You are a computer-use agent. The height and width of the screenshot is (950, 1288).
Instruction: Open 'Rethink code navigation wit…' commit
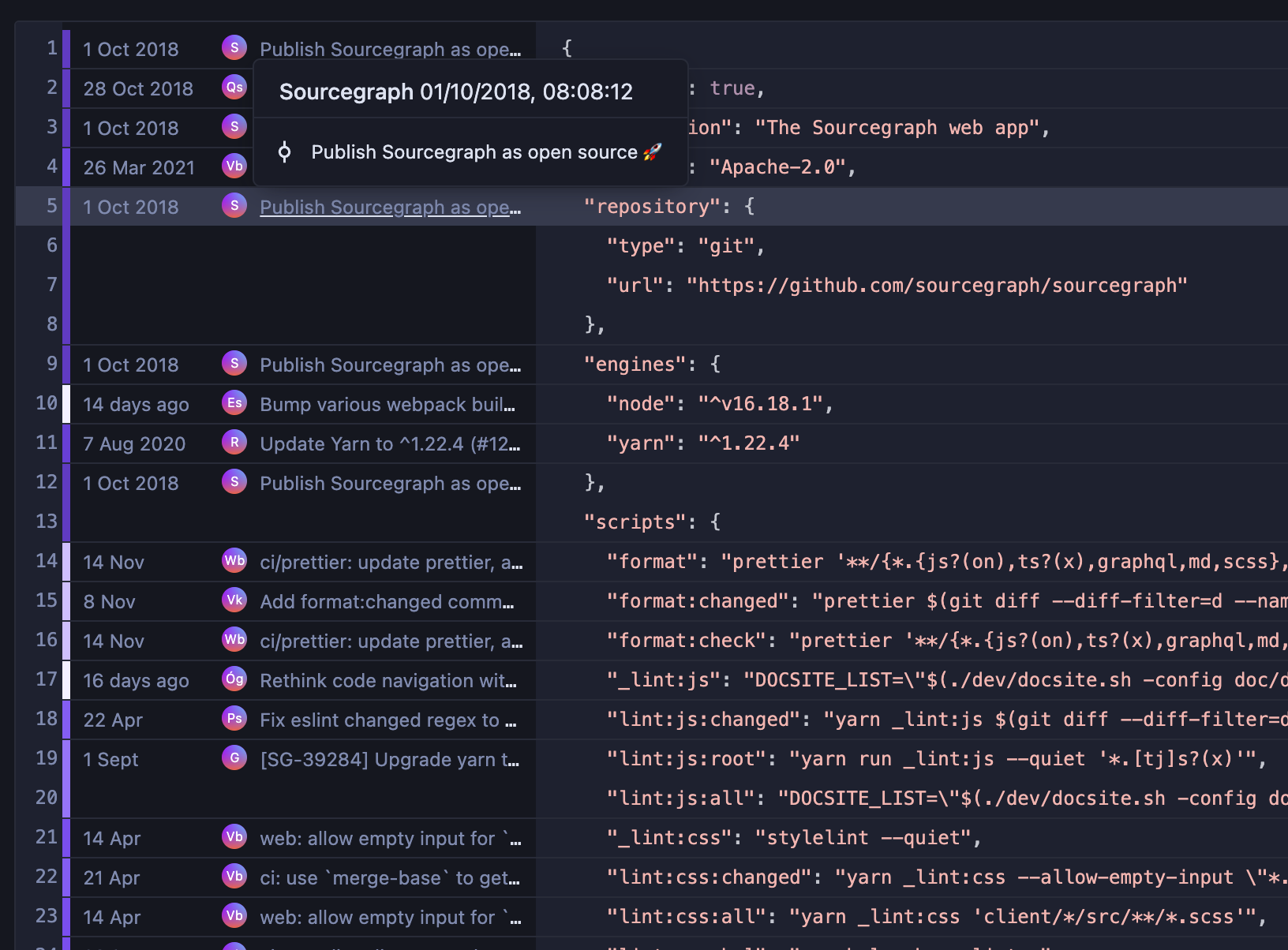388,680
